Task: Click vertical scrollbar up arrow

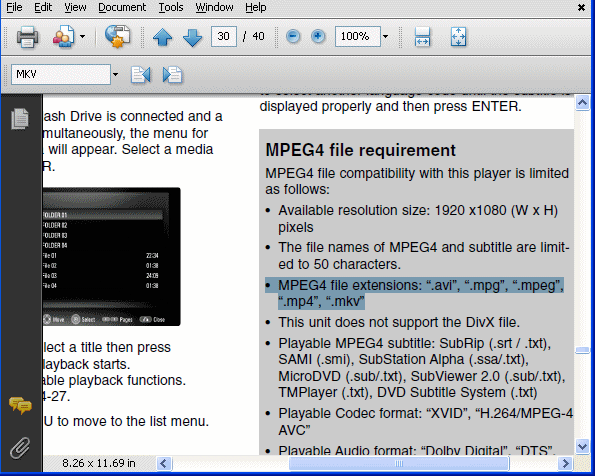Action: (582, 102)
